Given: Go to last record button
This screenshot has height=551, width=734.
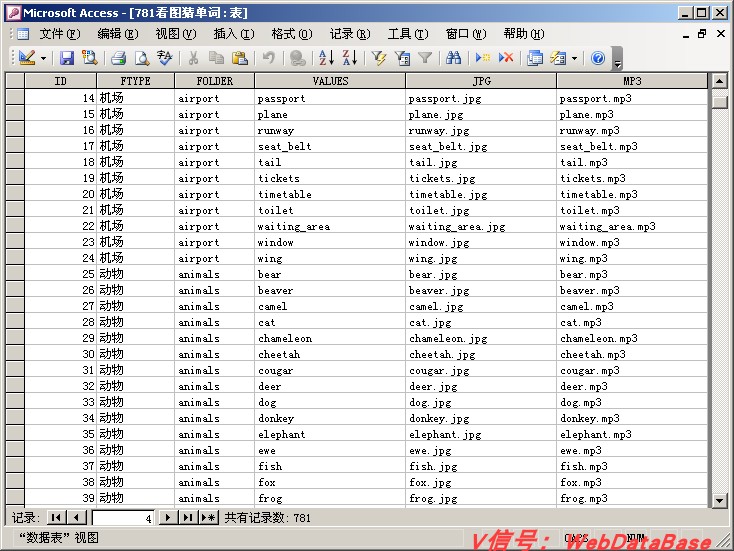Looking at the screenshot, I should pyautogui.click(x=188, y=517).
